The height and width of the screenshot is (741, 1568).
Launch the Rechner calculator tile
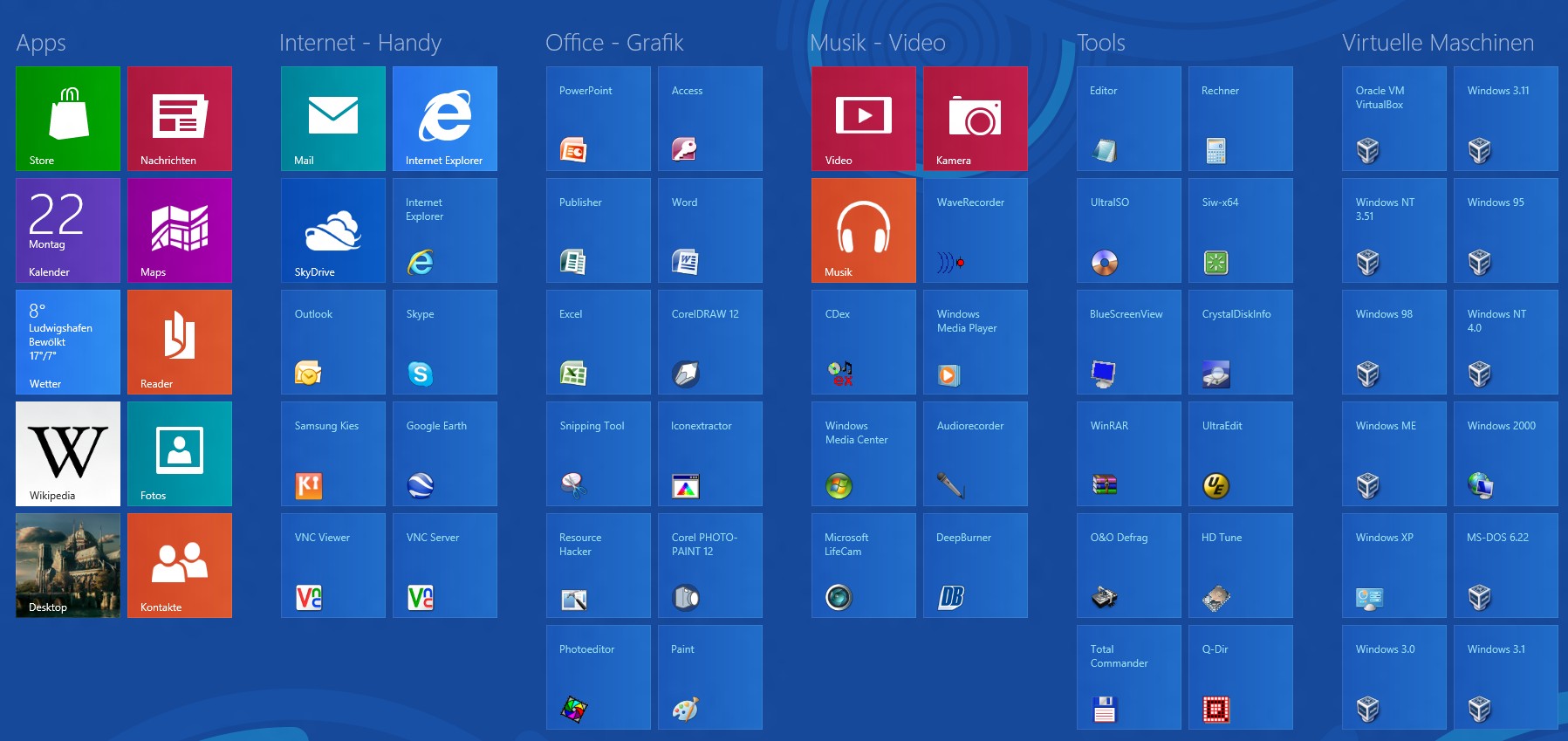[x=1241, y=119]
